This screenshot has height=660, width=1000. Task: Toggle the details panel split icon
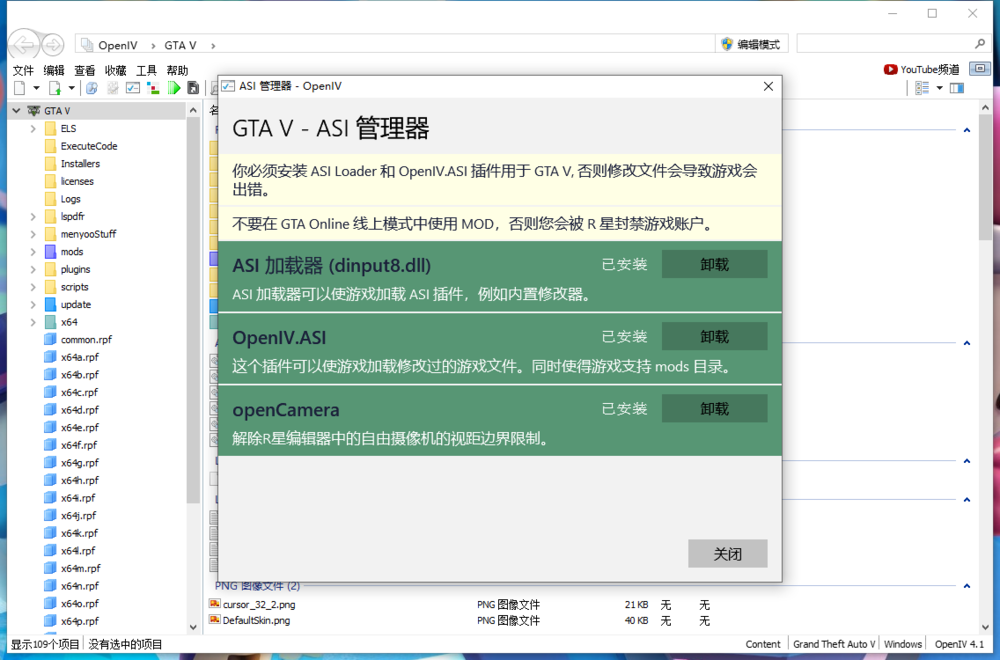pos(957,87)
